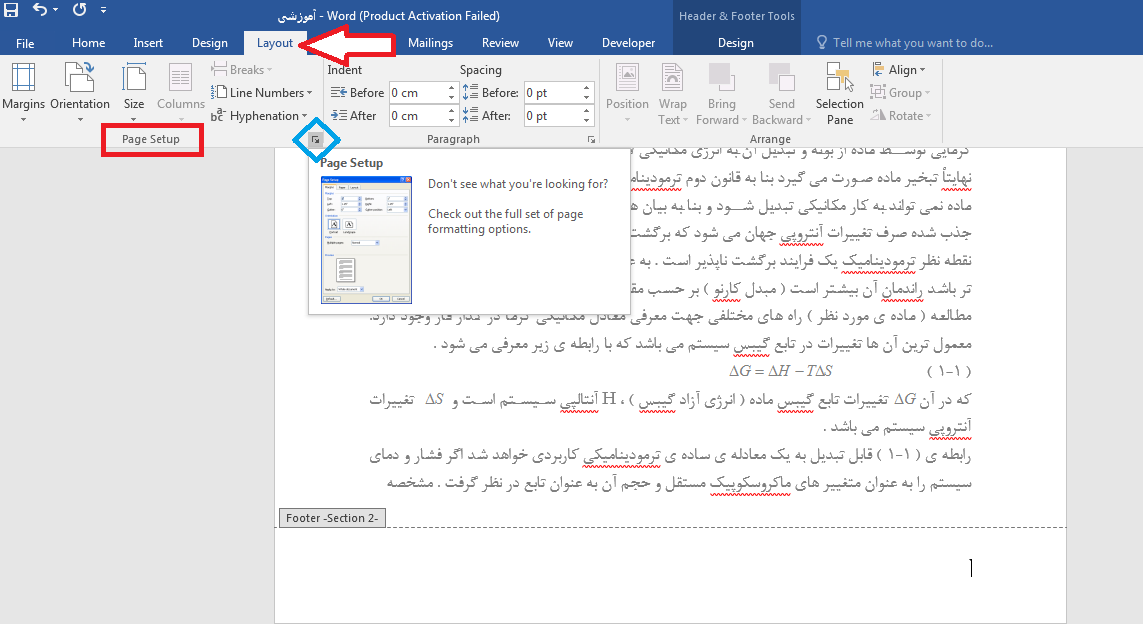Click the Save icon in title bar
Image resolution: width=1143 pixels, height=624 pixels.
click(x=12, y=12)
